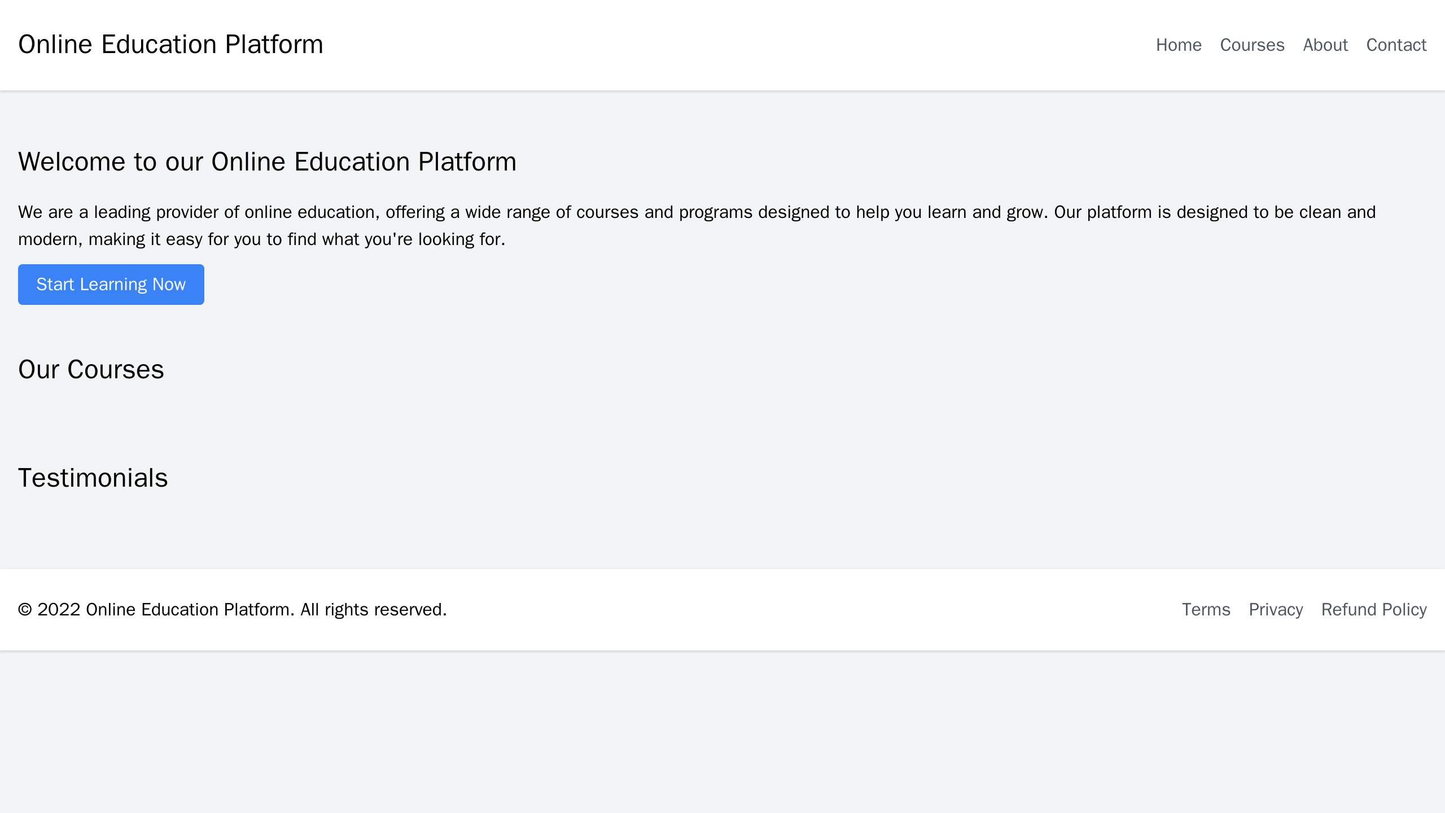Click the Online Education Platform site title
The height and width of the screenshot is (813, 1445).
(x=170, y=44)
